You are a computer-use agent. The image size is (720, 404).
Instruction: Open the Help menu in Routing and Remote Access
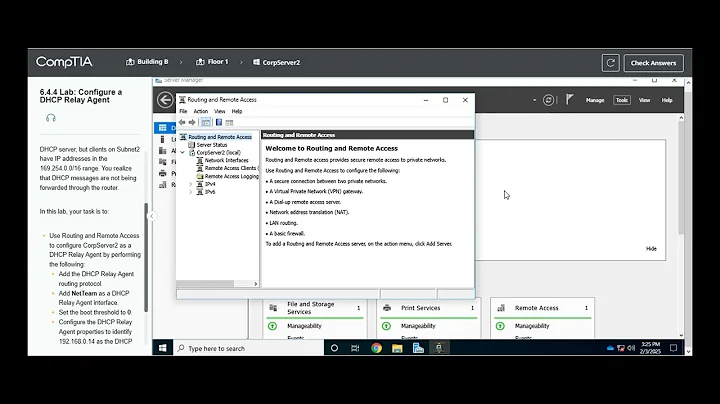coord(236,111)
